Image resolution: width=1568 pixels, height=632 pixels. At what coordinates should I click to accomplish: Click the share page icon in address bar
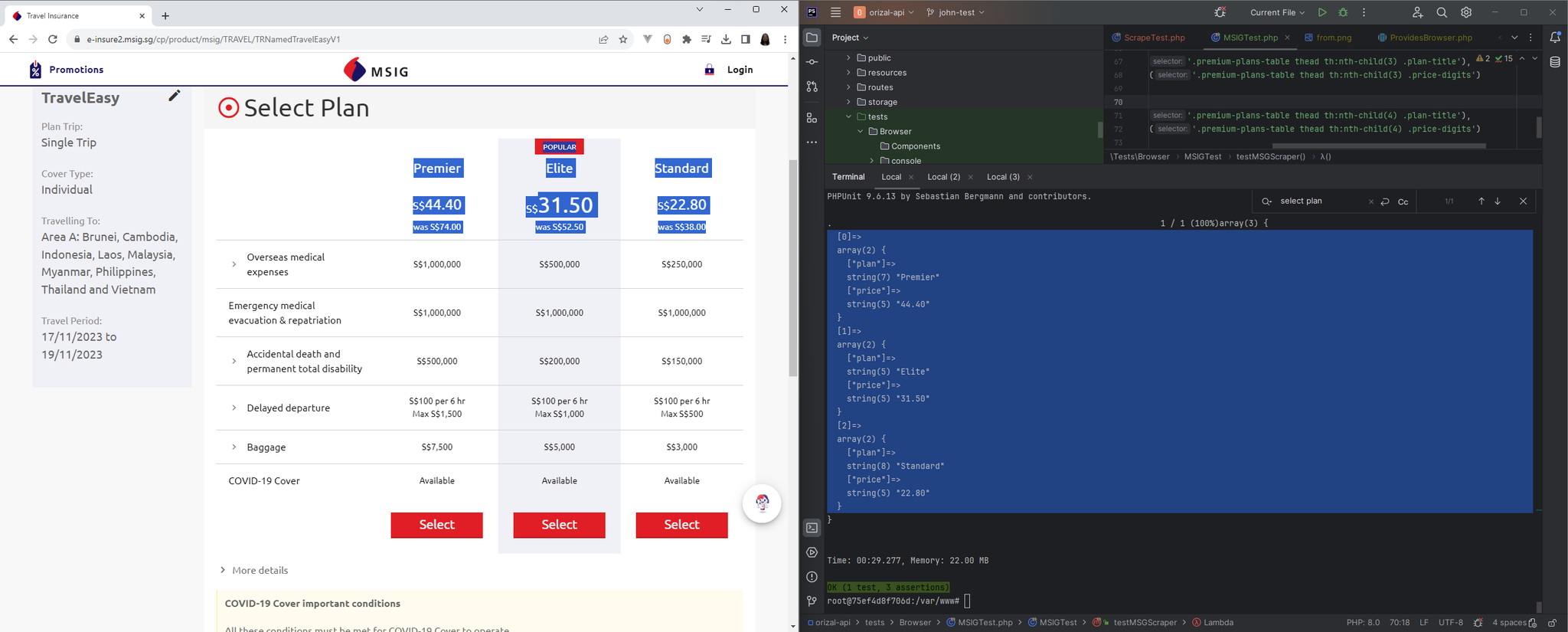point(603,39)
